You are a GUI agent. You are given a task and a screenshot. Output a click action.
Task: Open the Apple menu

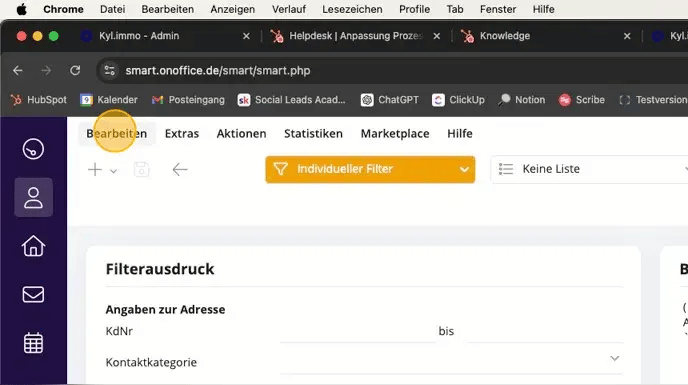click(x=21, y=9)
